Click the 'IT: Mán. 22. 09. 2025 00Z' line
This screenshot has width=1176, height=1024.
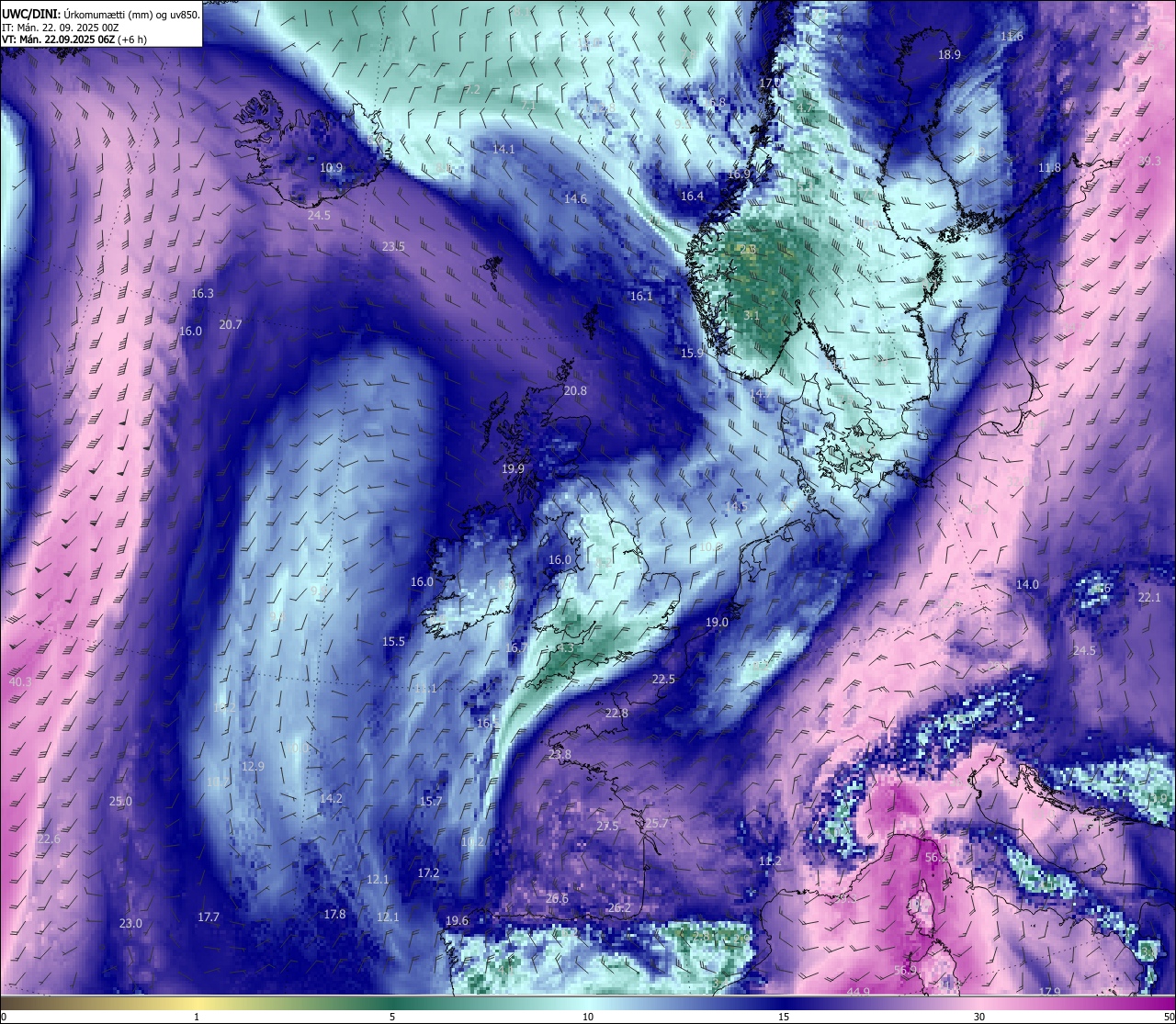point(59,28)
